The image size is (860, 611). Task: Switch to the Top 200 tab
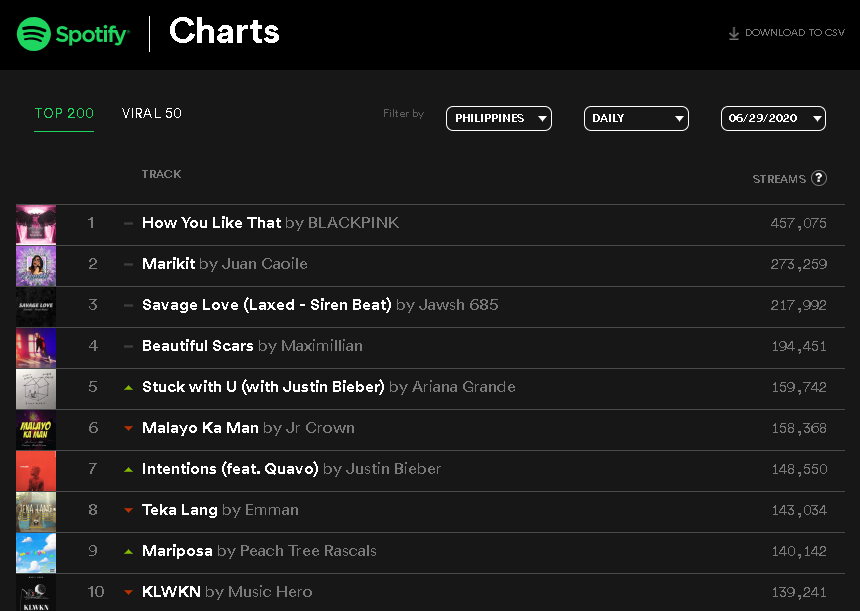tap(64, 114)
